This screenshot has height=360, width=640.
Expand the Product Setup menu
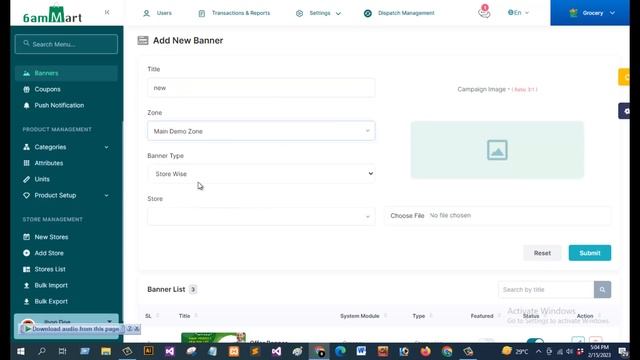click(x=67, y=196)
